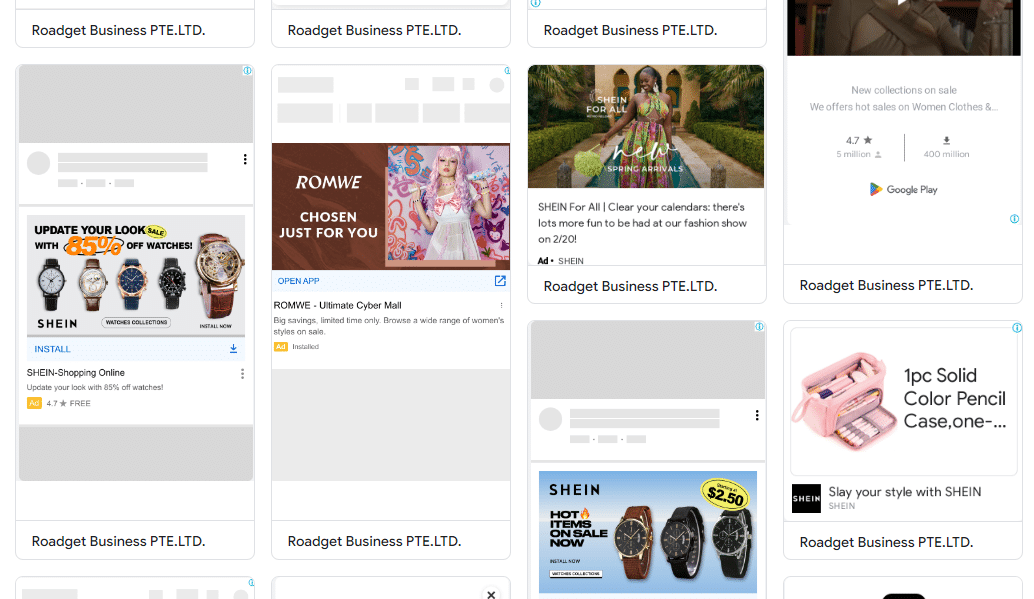Screen dimensions: 1034x599
Task: Open the ROMWE Chosen Just For You banner
Action: pyautogui.click(x=391, y=206)
